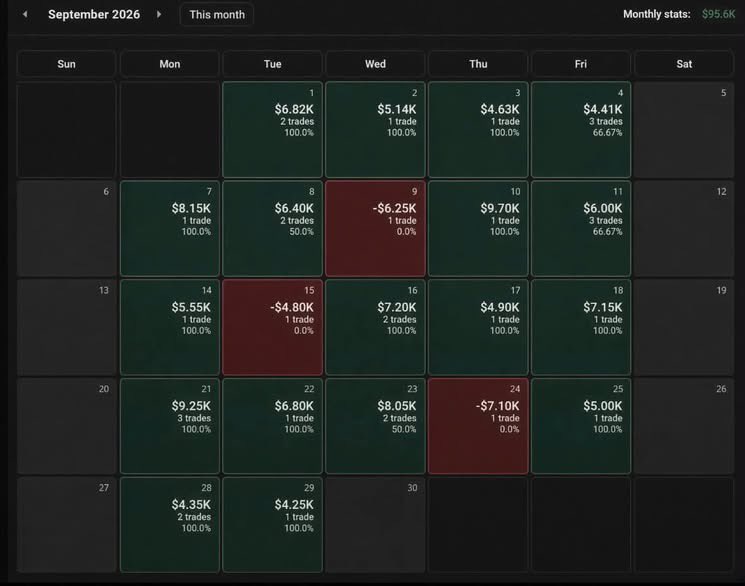Select empty Saturday 19 day cell
Screen dimensions: 745x586
684,327
